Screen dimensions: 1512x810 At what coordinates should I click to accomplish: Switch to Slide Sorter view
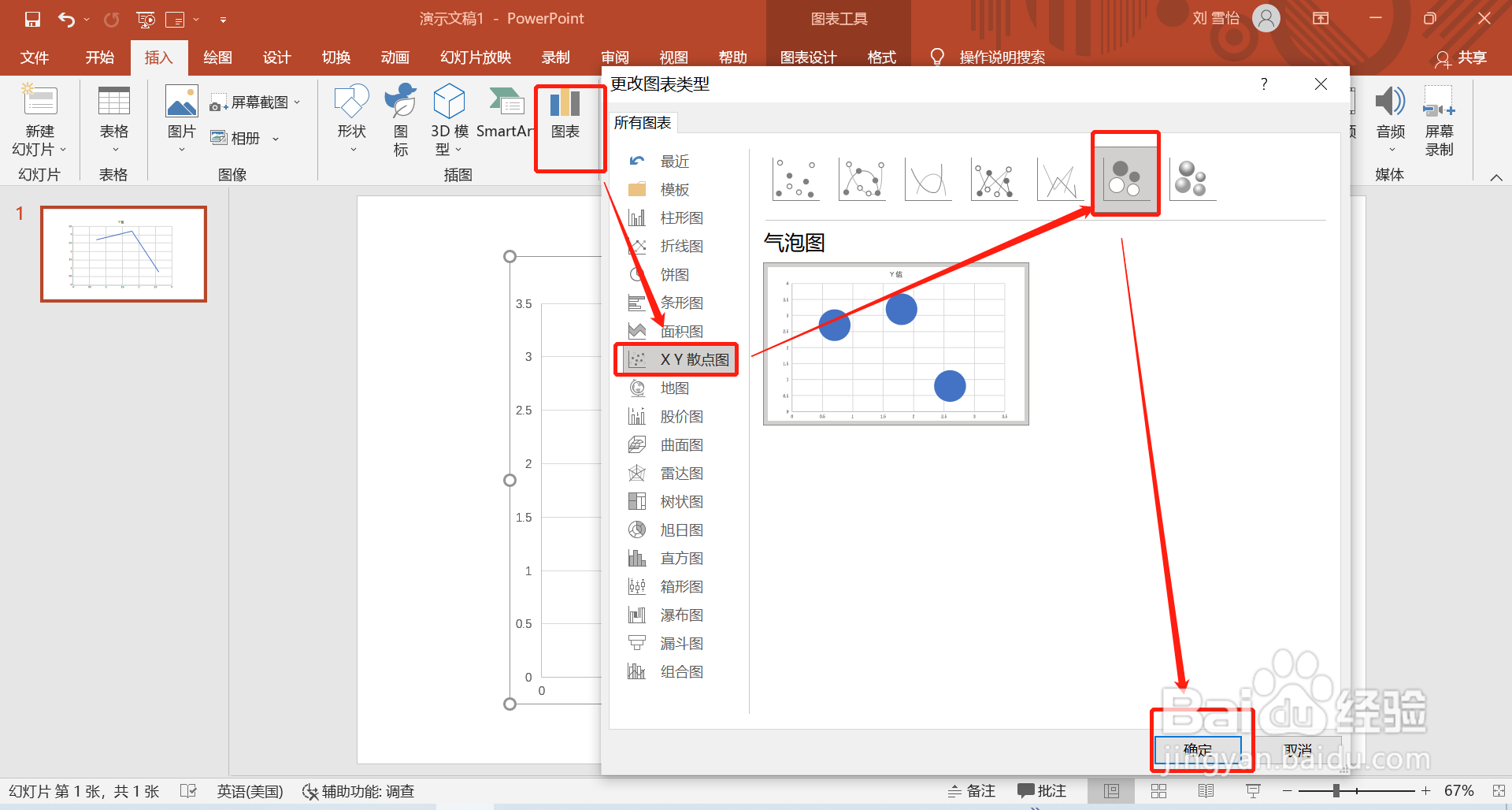coord(1158,790)
